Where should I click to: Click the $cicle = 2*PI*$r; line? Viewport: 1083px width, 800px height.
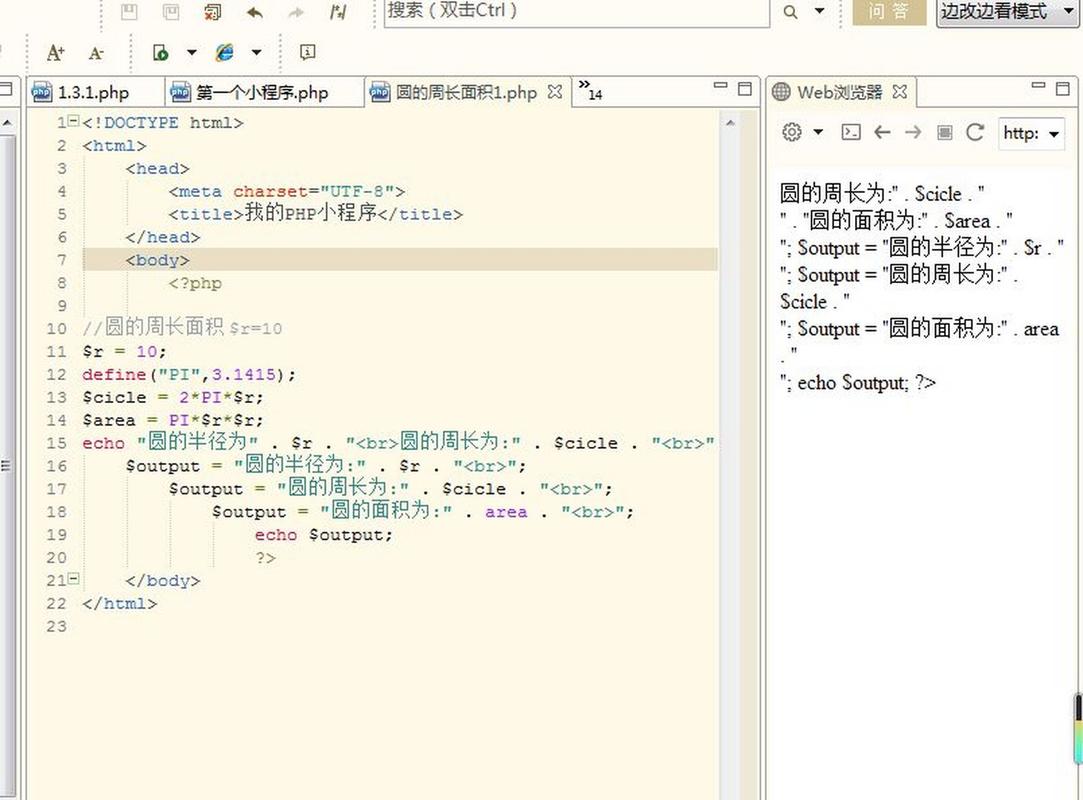coord(173,397)
